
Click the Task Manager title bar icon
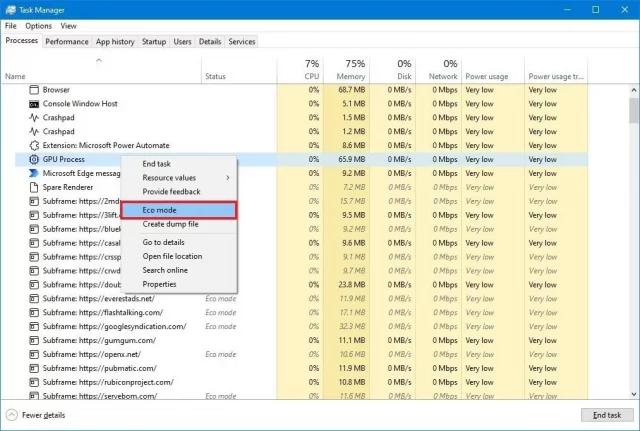pos(11,10)
